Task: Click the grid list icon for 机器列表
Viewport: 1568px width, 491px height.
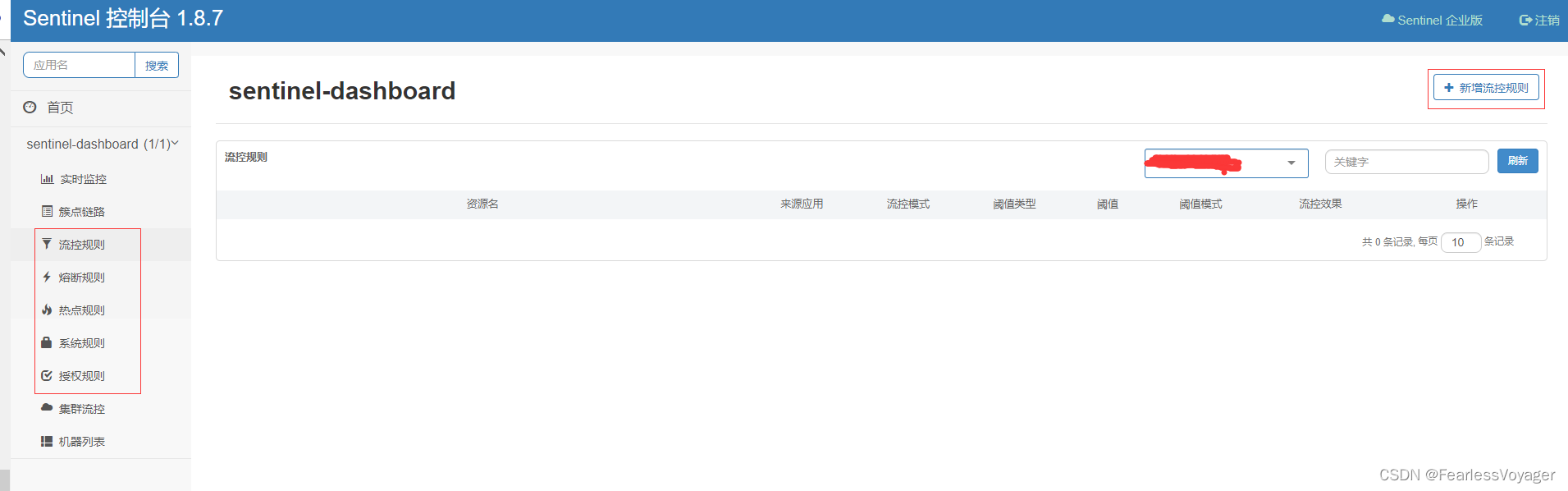Action: tap(47, 441)
